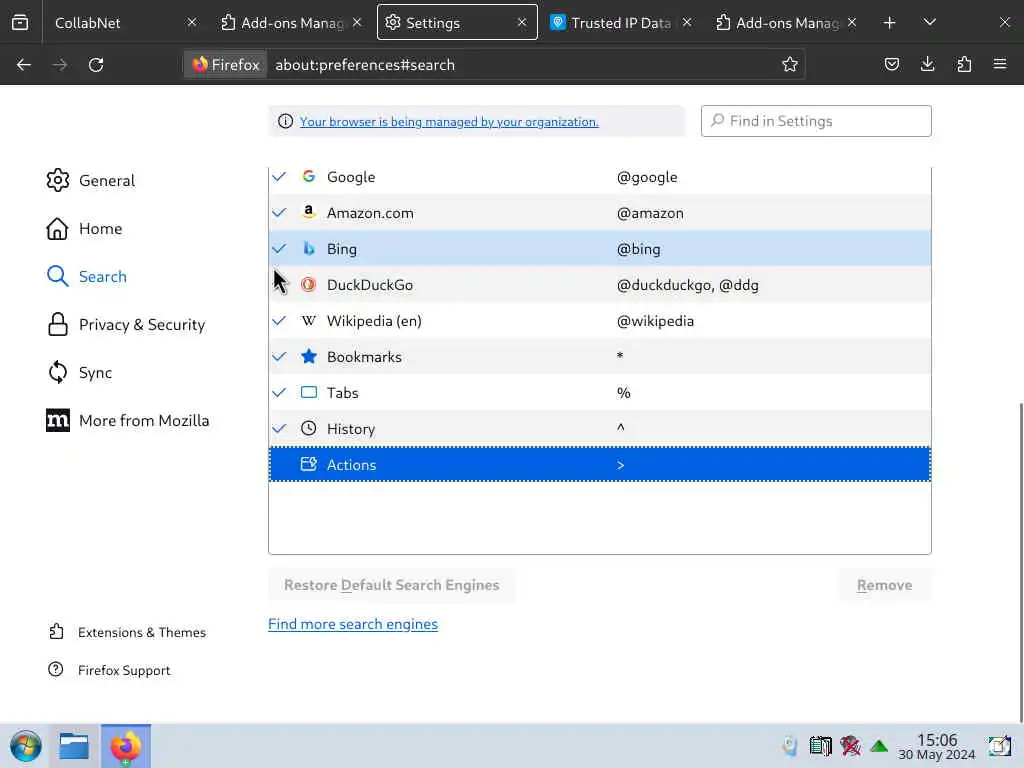Viewport: 1024px width, 768px height.
Task: Open the Extensions toolbar icon
Action: 964,64
